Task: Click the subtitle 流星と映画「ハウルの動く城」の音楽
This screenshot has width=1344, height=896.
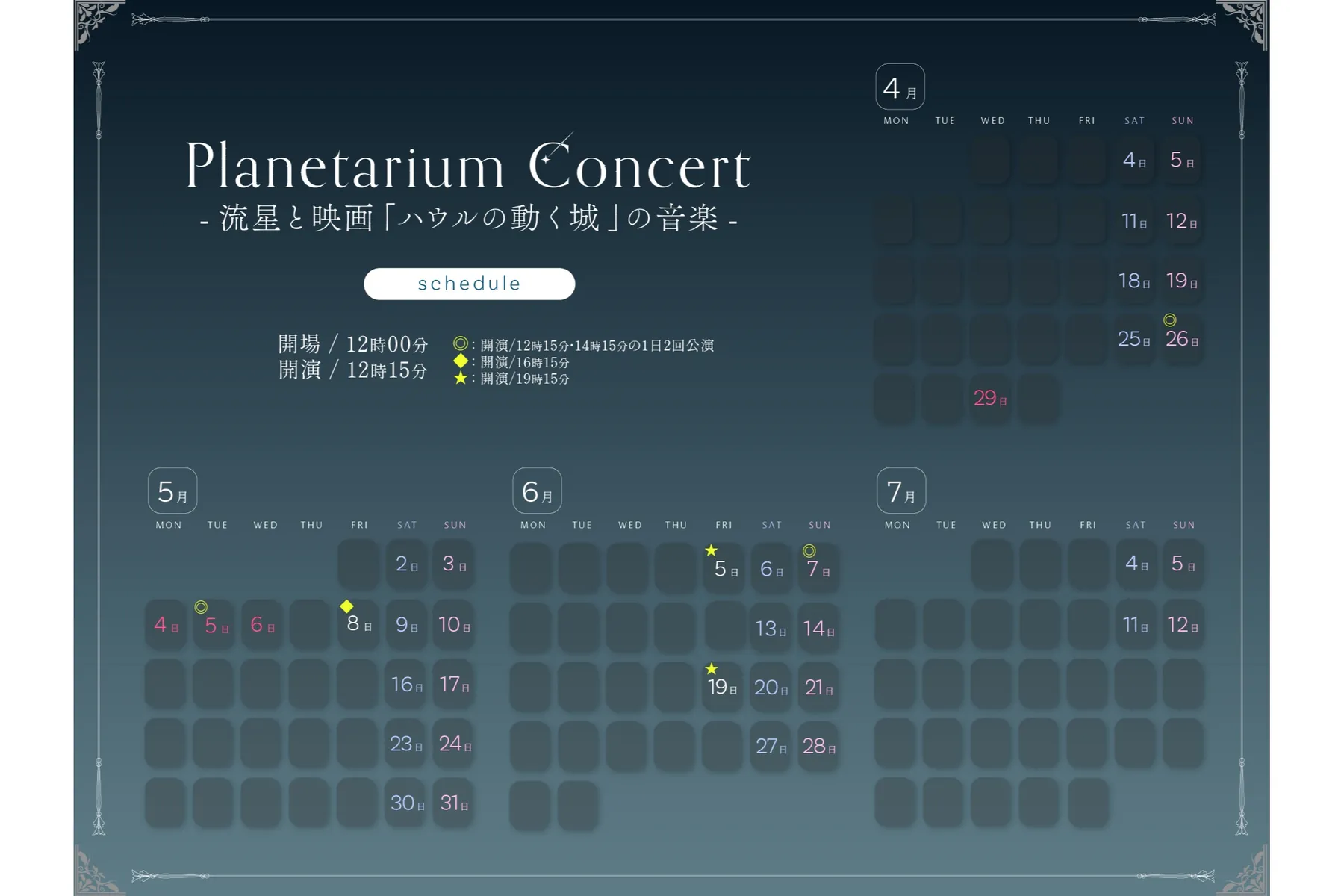Action: 469,219
